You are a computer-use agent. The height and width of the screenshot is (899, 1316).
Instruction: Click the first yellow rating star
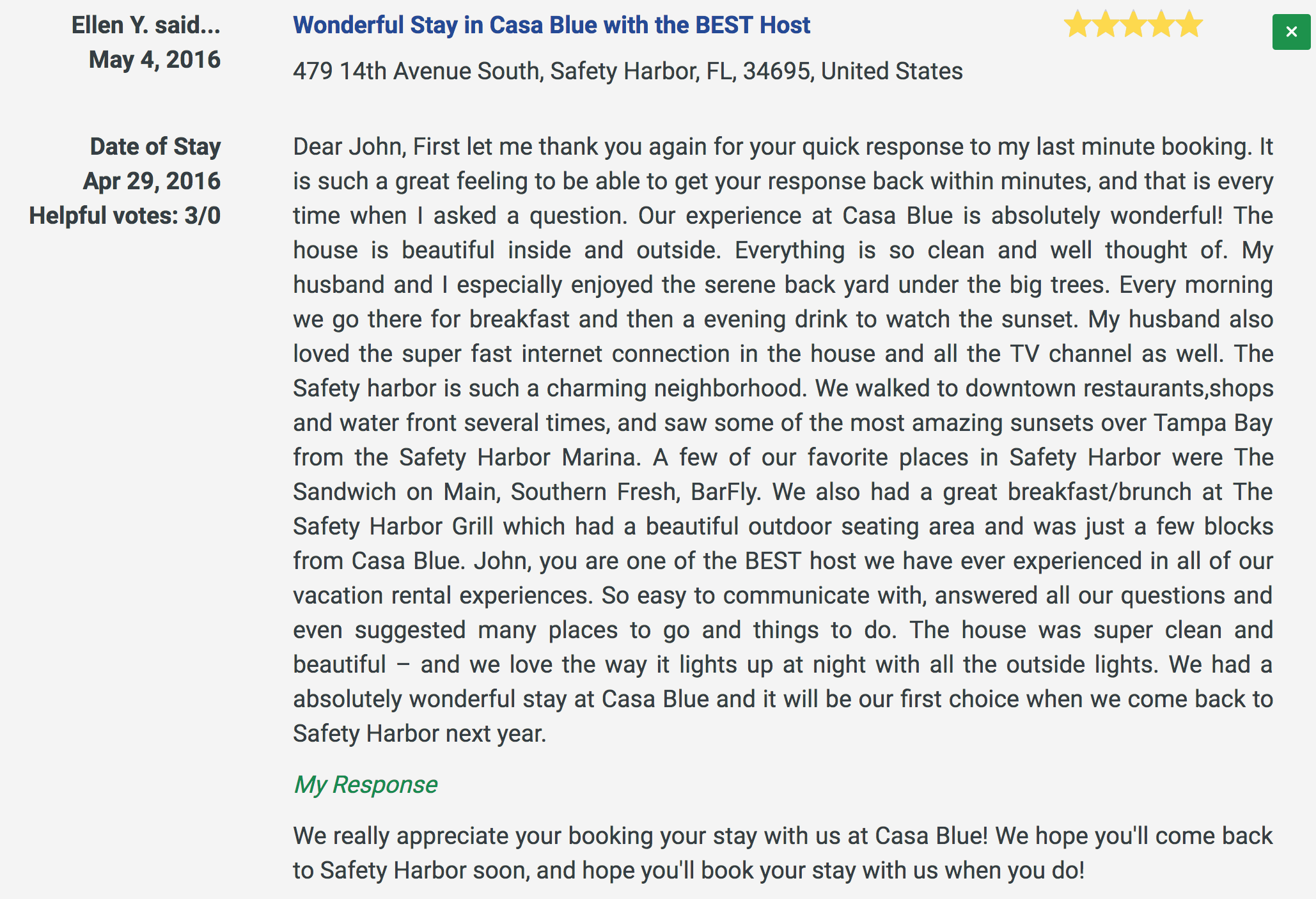[x=1077, y=24]
